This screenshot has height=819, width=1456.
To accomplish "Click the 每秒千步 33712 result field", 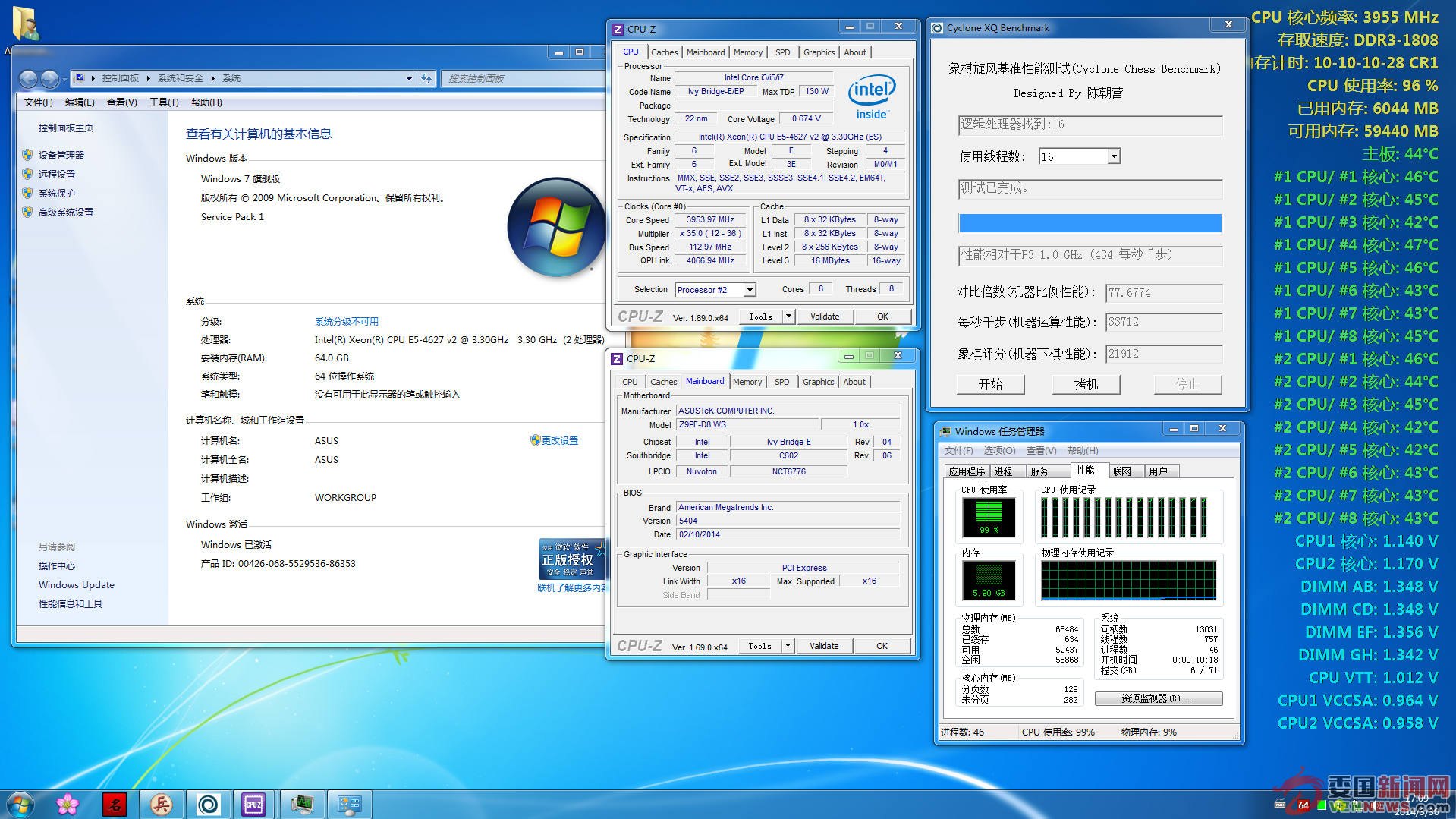I will click(1163, 322).
